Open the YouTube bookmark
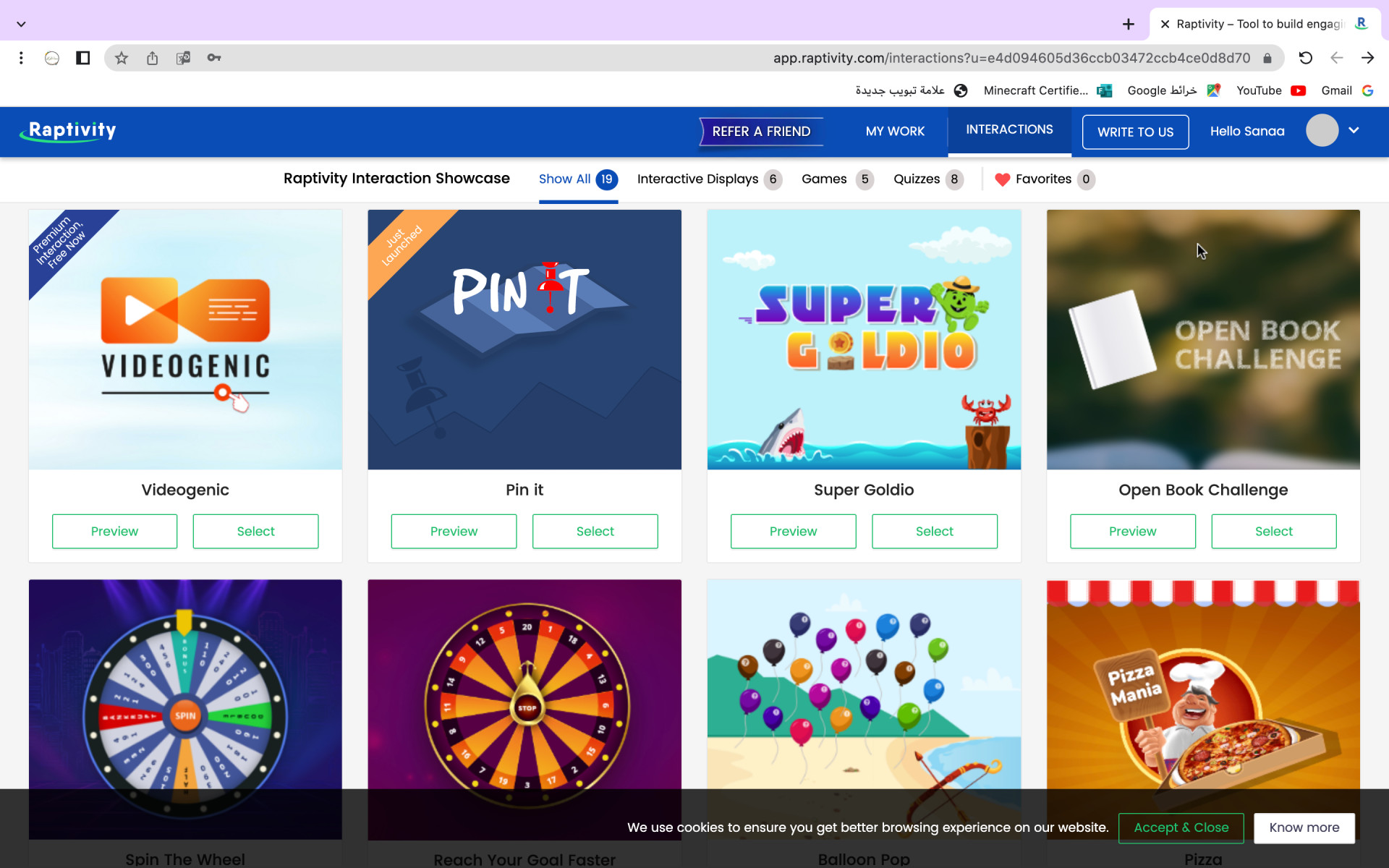1389x868 pixels. coord(1271,90)
